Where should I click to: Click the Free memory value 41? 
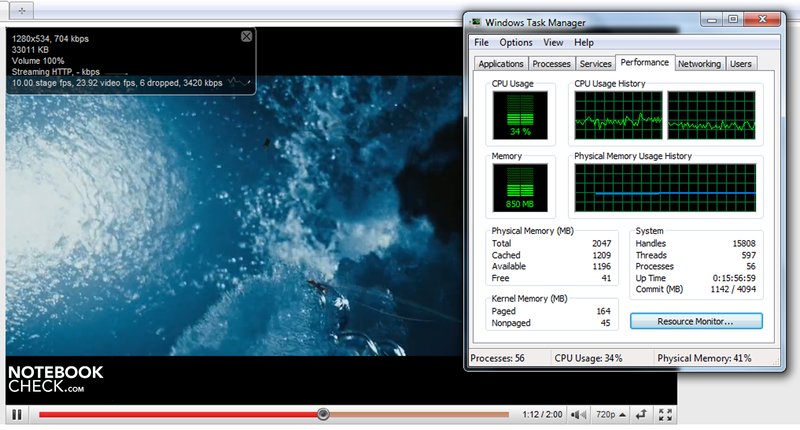point(606,278)
